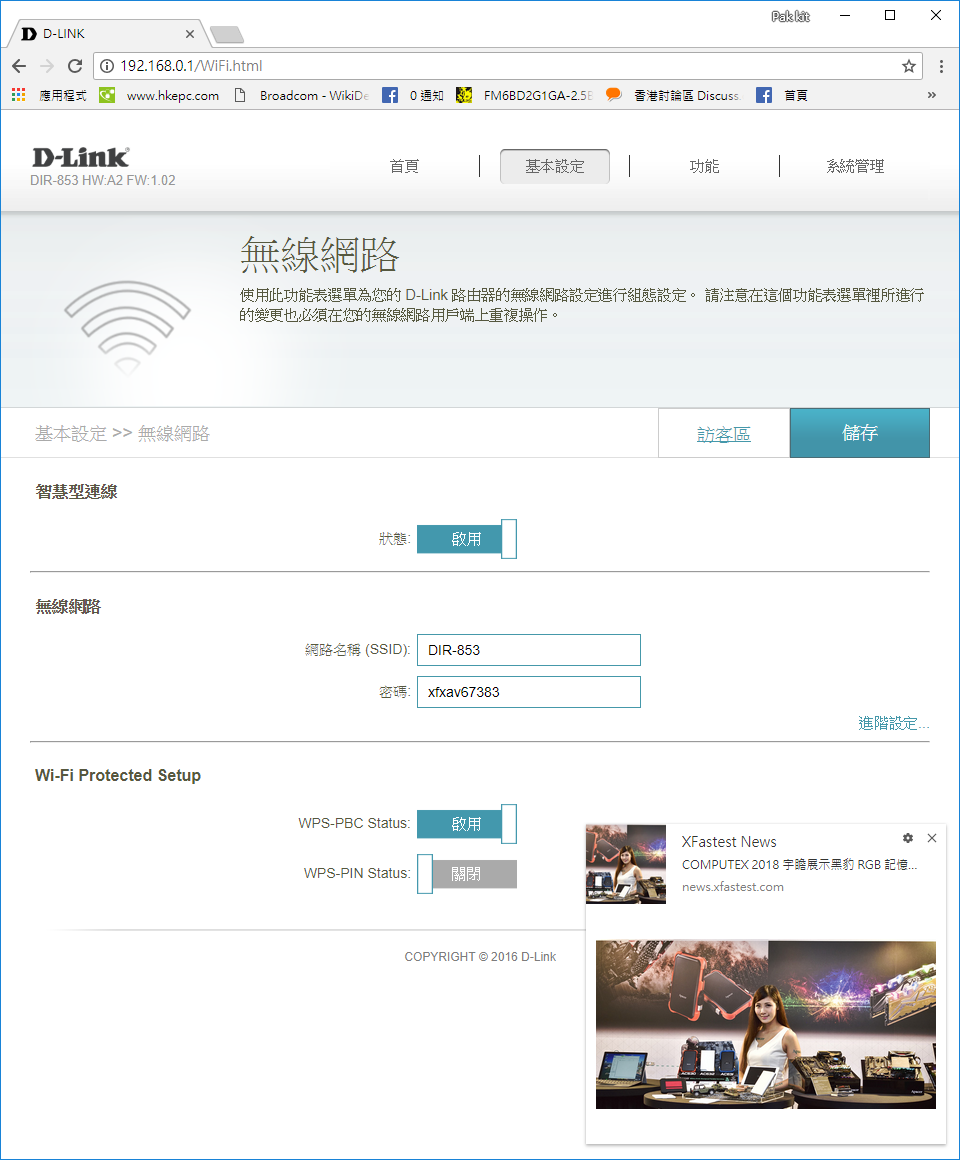Open the Facebook 首頁 bookmark
960x1160 pixels.
(782, 95)
